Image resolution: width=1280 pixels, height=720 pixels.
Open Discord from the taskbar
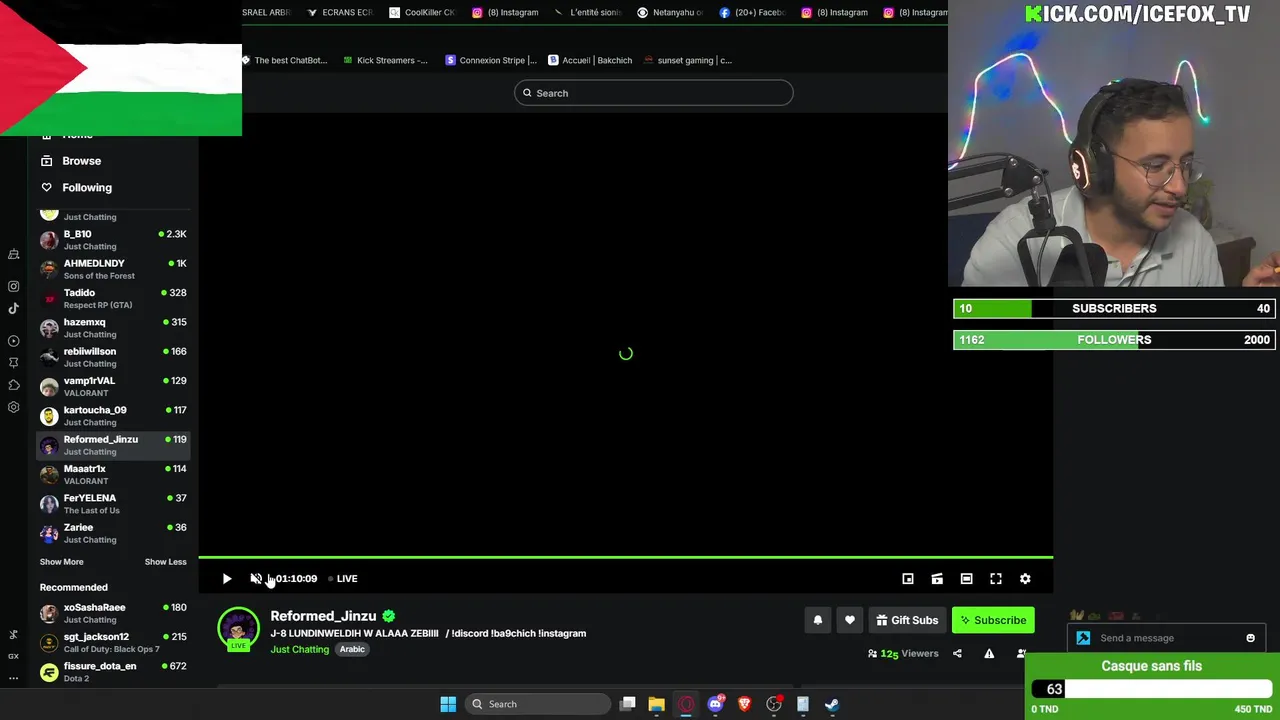coord(715,704)
